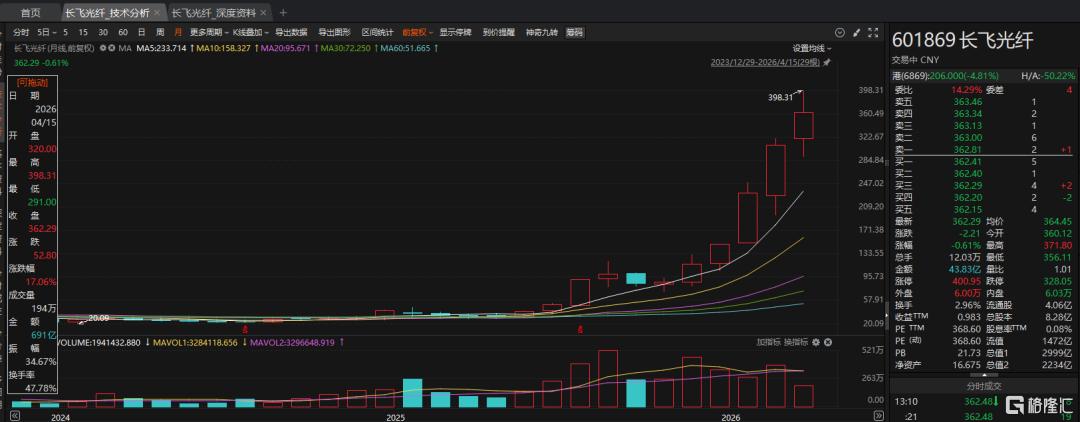Toggle 显示停牌 suspension display
The height and width of the screenshot is (422, 1080).
(455, 32)
